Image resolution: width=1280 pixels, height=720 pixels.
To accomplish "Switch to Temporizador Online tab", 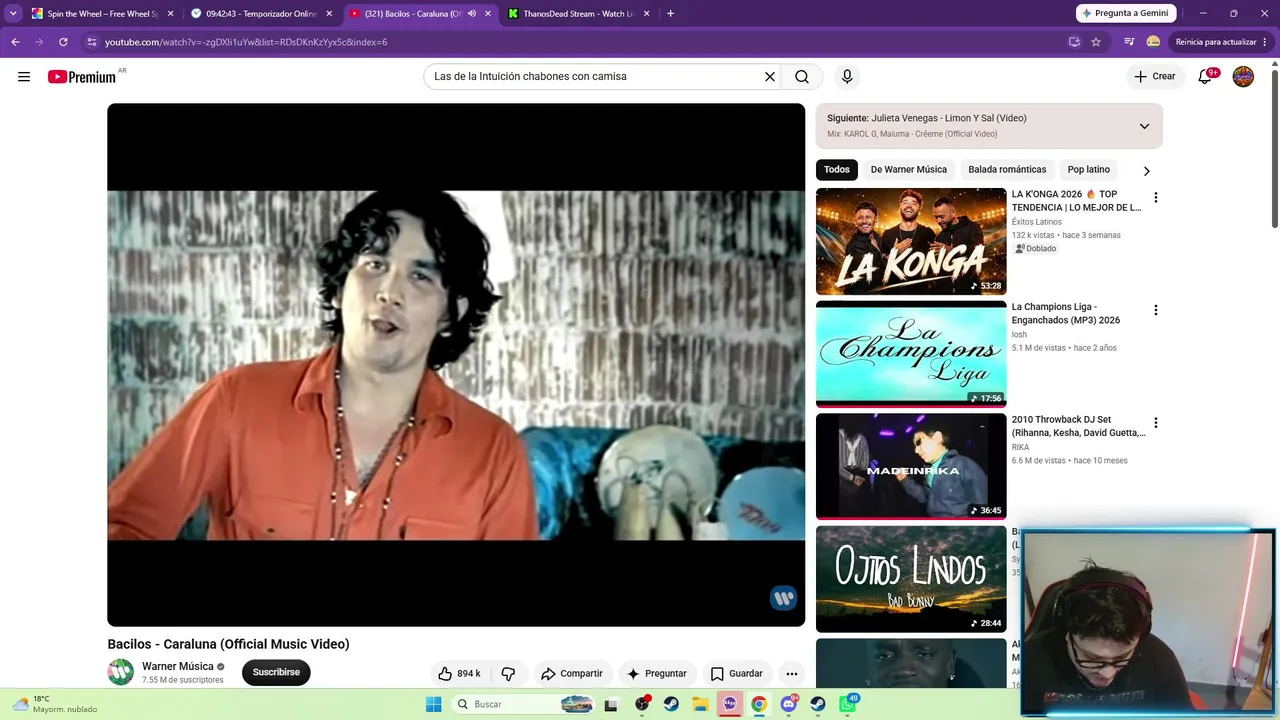I will (261, 14).
